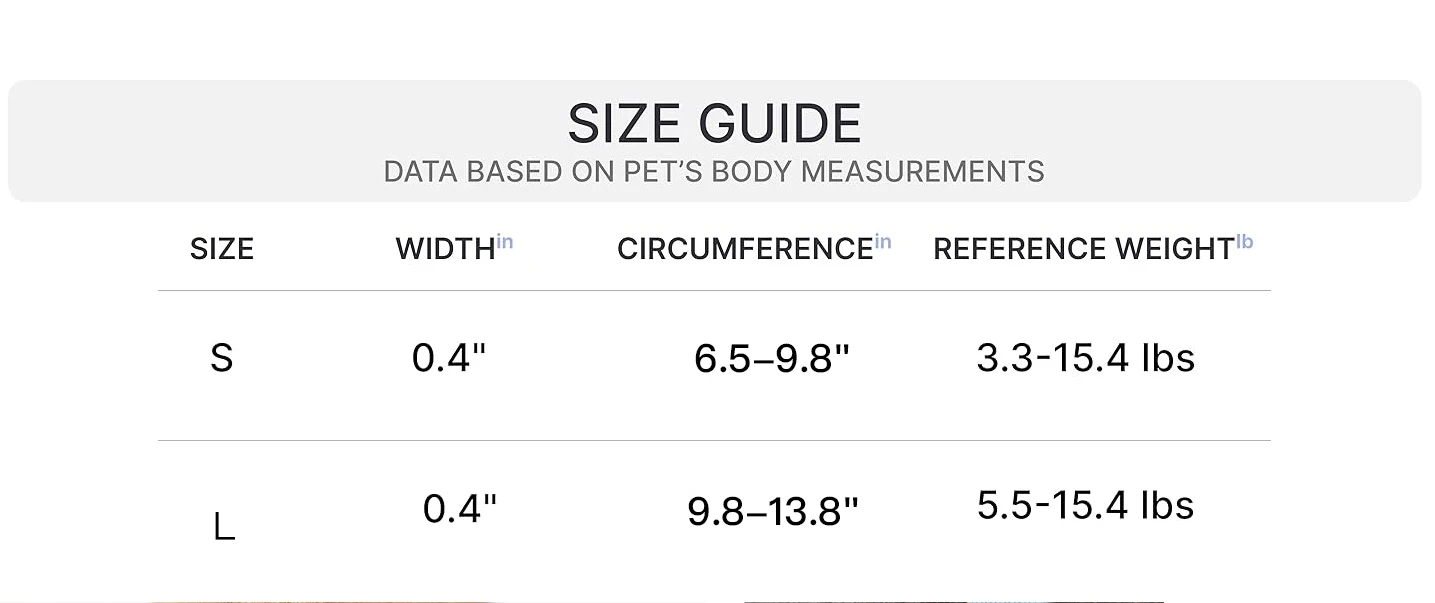Click the 5.5-15.4 lbs weight value
The height and width of the screenshot is (603, 1435).
pyautogui.click(x=1086, y=505)
